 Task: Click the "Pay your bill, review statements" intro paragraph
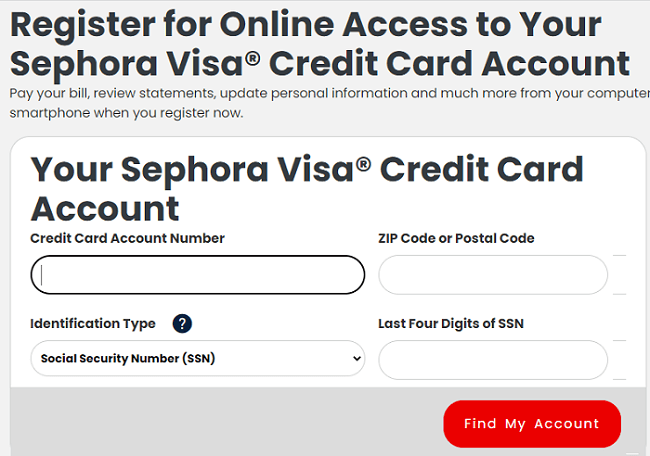click(330, 103)
